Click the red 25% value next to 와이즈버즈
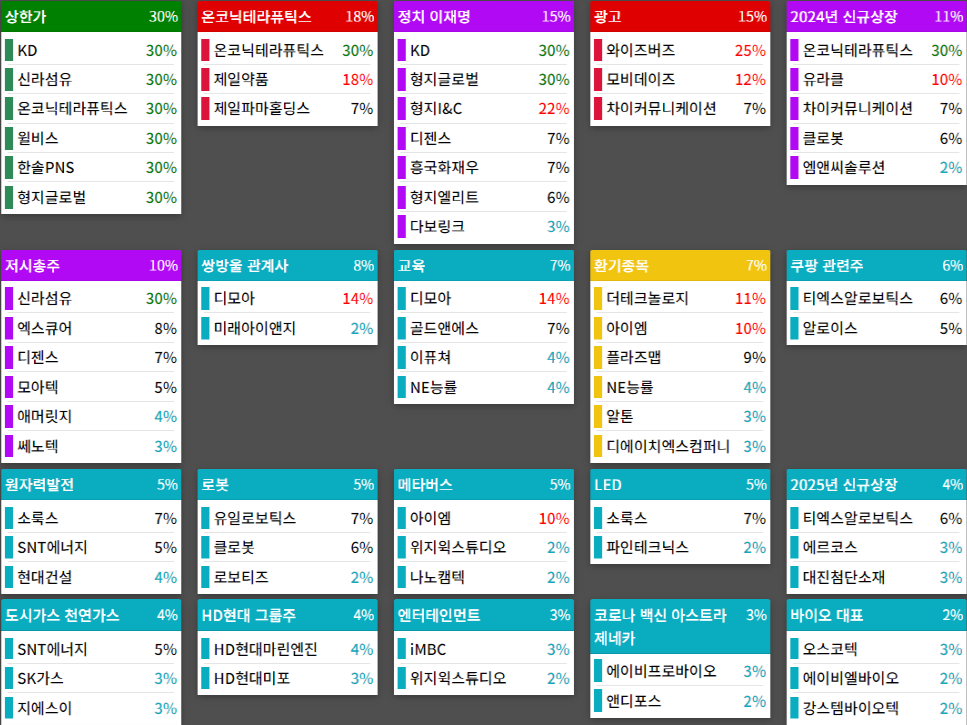Viewport: 967px width, 725px height. pos(753,48)
